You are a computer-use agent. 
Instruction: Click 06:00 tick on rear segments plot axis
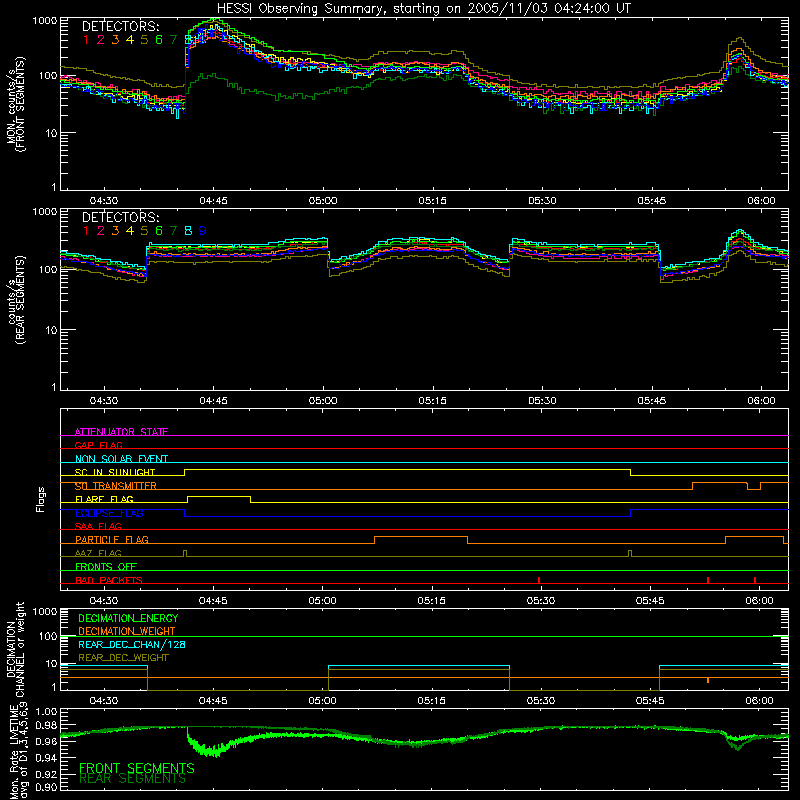click(761, 401)
